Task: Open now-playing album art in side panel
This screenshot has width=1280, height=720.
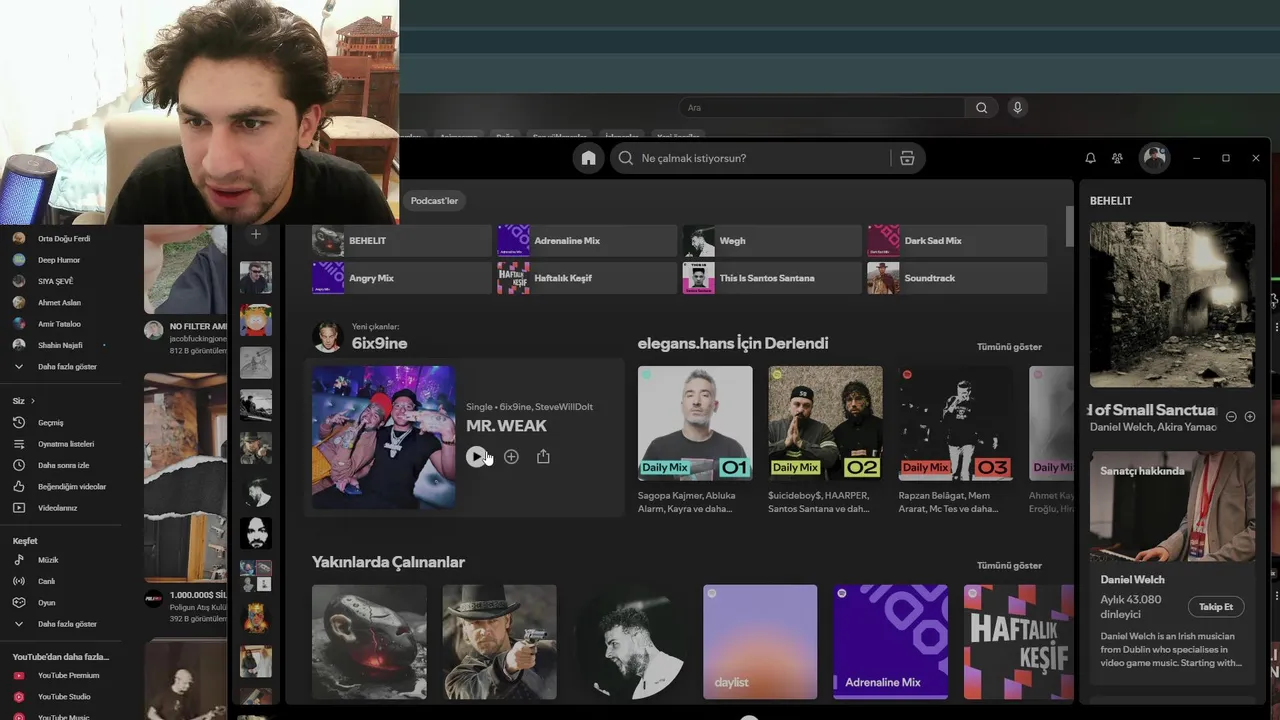Action: pyautogui.click(x=1172, y=305)
